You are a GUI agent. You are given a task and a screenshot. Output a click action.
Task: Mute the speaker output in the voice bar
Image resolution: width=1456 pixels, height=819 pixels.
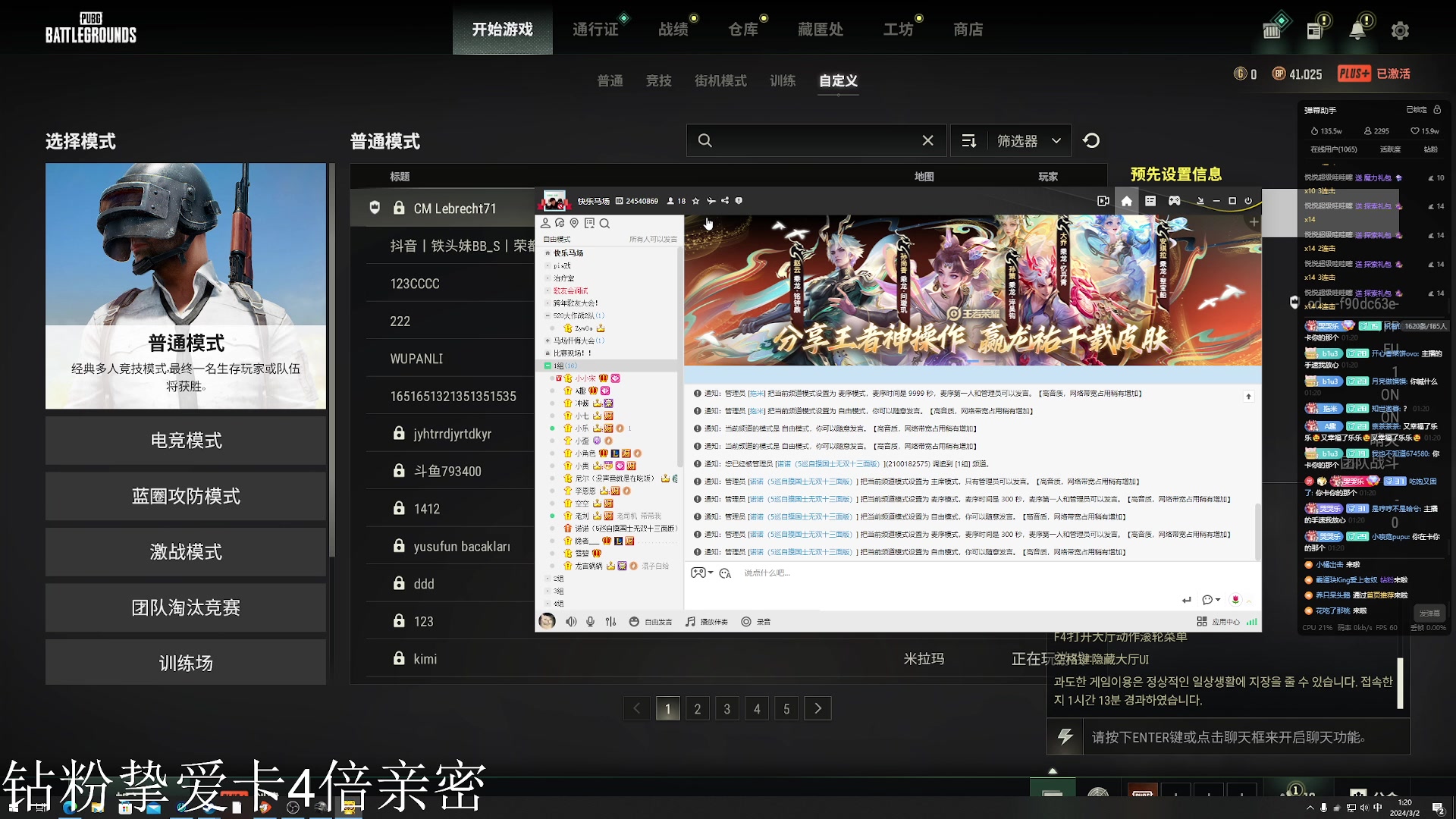(x=571, y=621)
